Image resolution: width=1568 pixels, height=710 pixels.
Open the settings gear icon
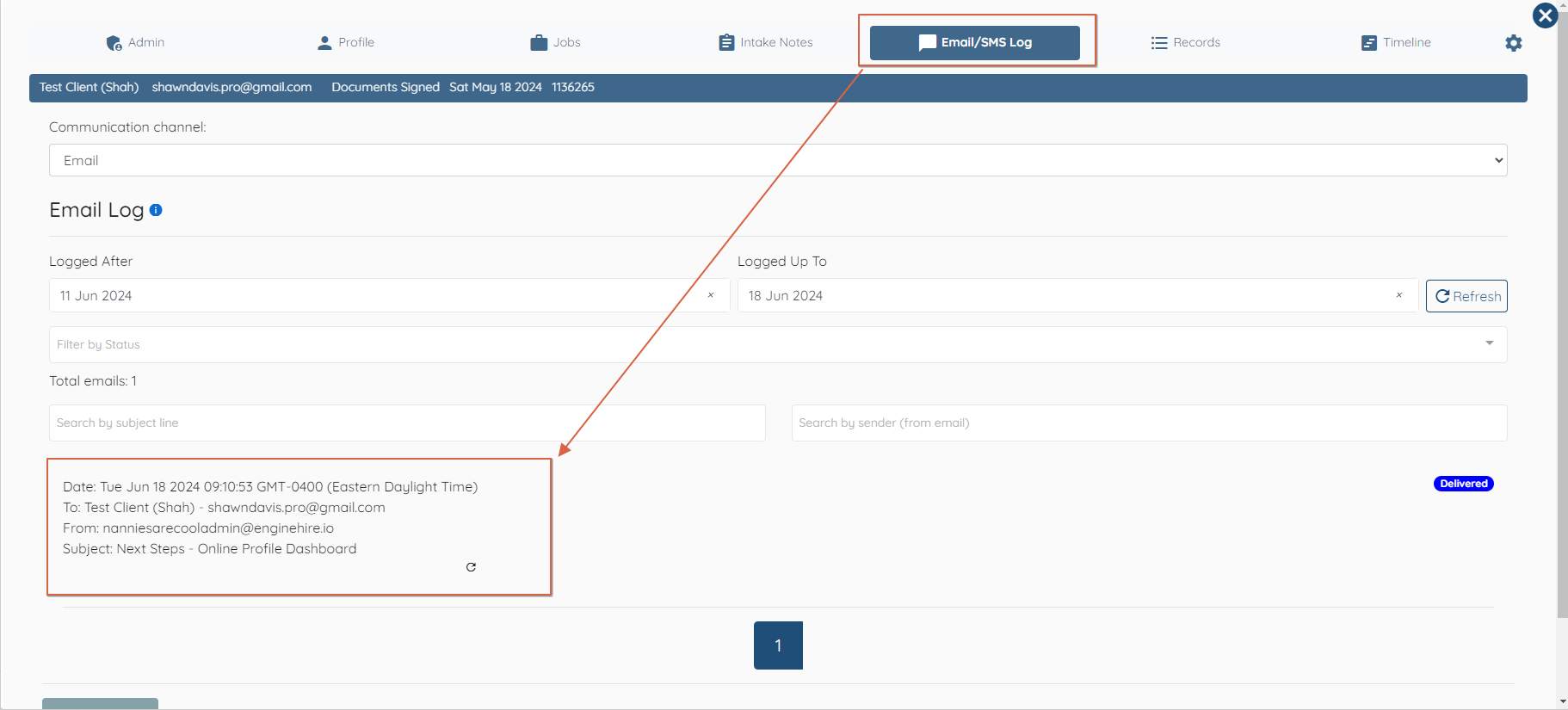(x=1514, y=43)
